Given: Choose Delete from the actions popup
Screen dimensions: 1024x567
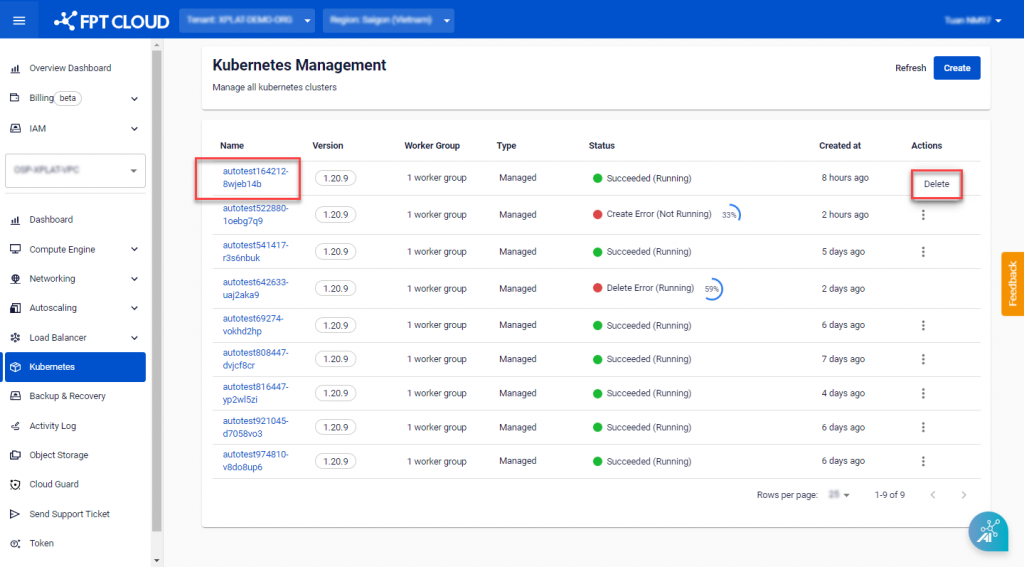Looking at the screenshot, I should [x=936, y=184].
